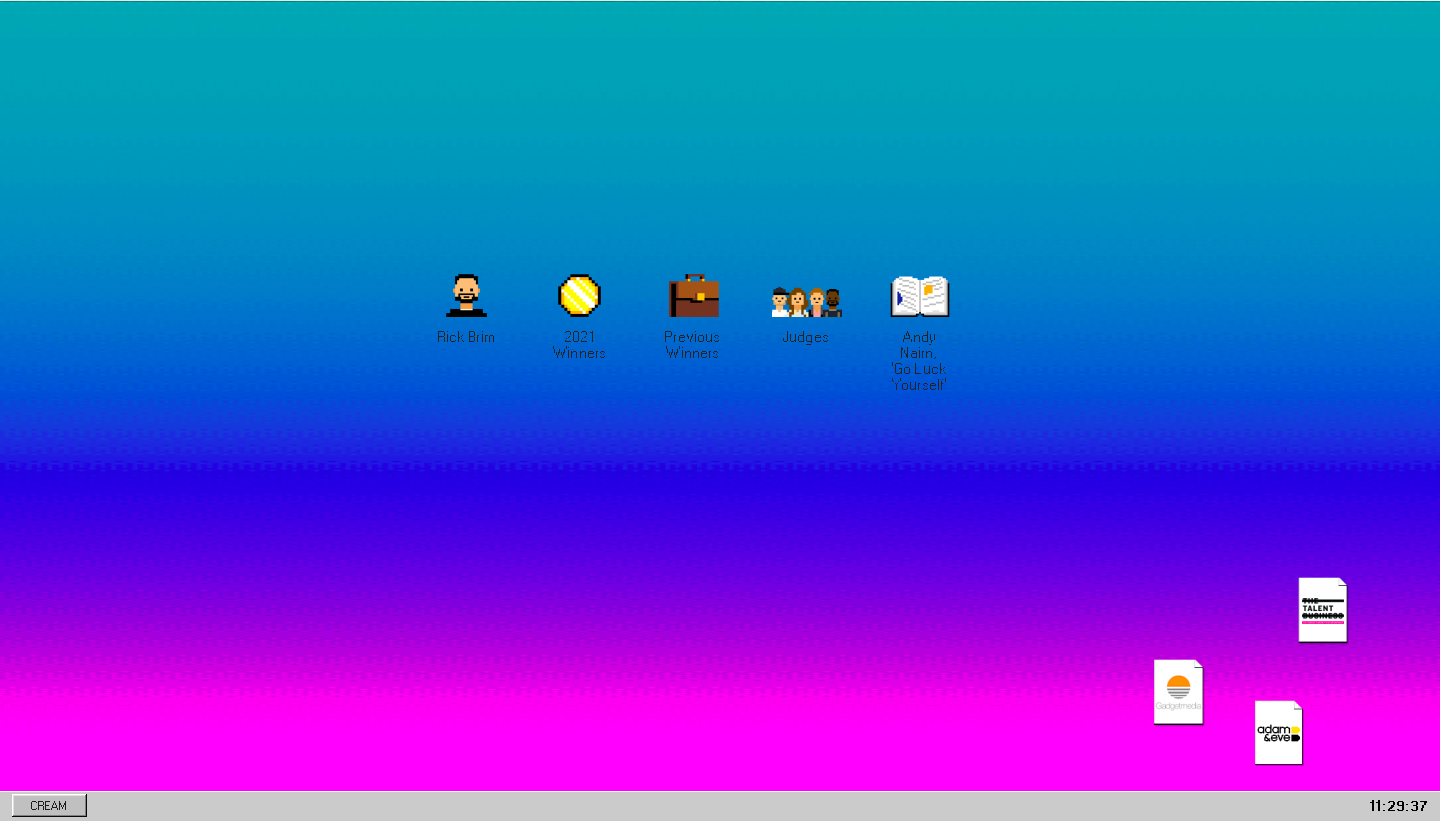
Task: Open the Gadgetmedia document file
Action: pyautogui.click(x=1178, y=691)
